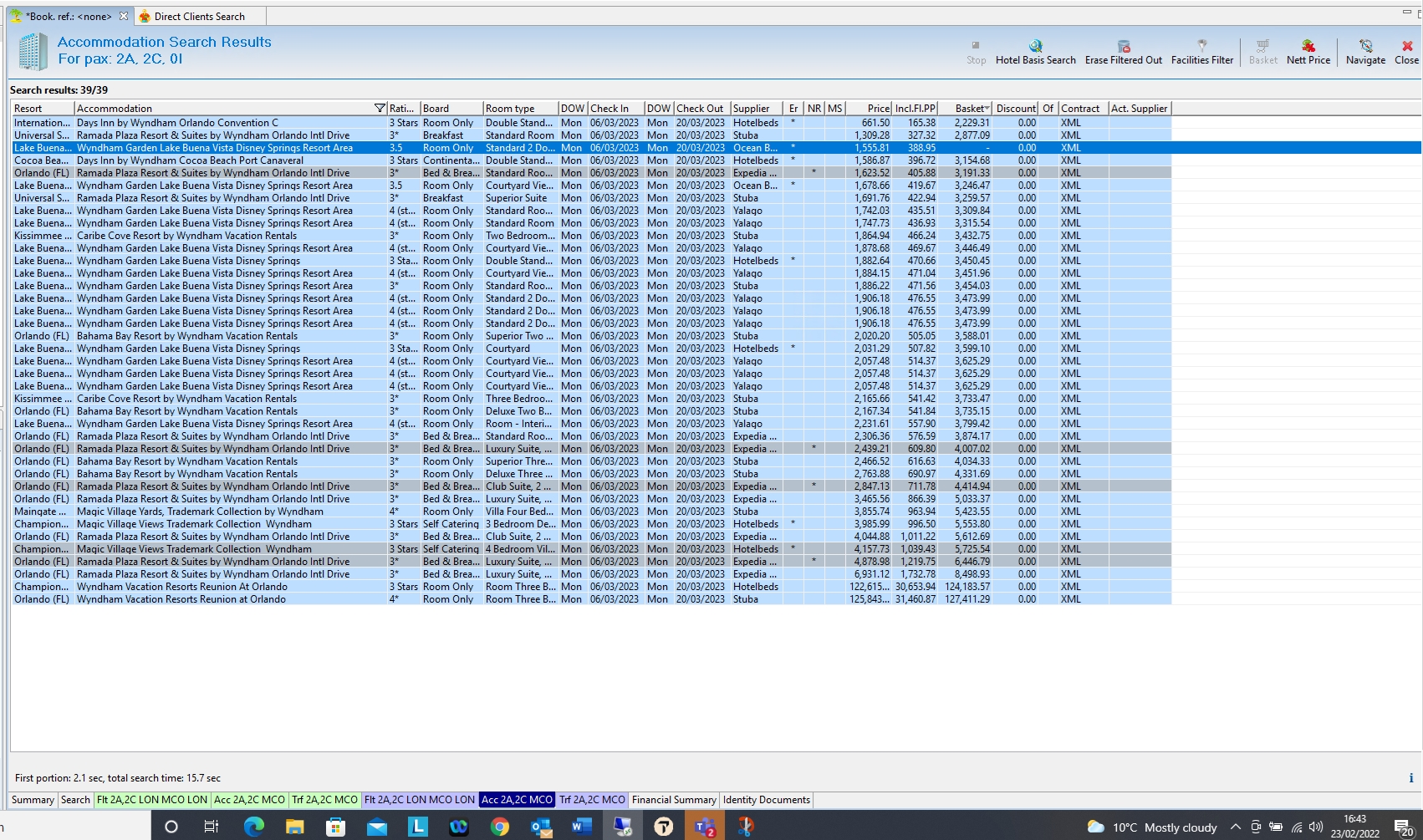Open Microsoft Edge from the taskbar

tap(253, 827)
